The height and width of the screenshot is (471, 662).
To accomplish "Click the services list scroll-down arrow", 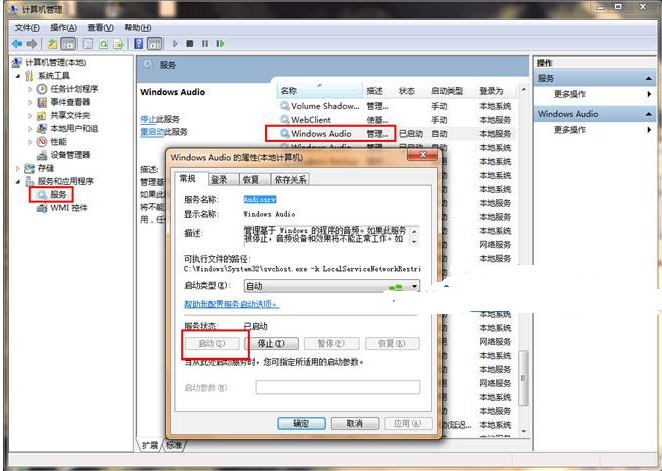I will [524, 431].
